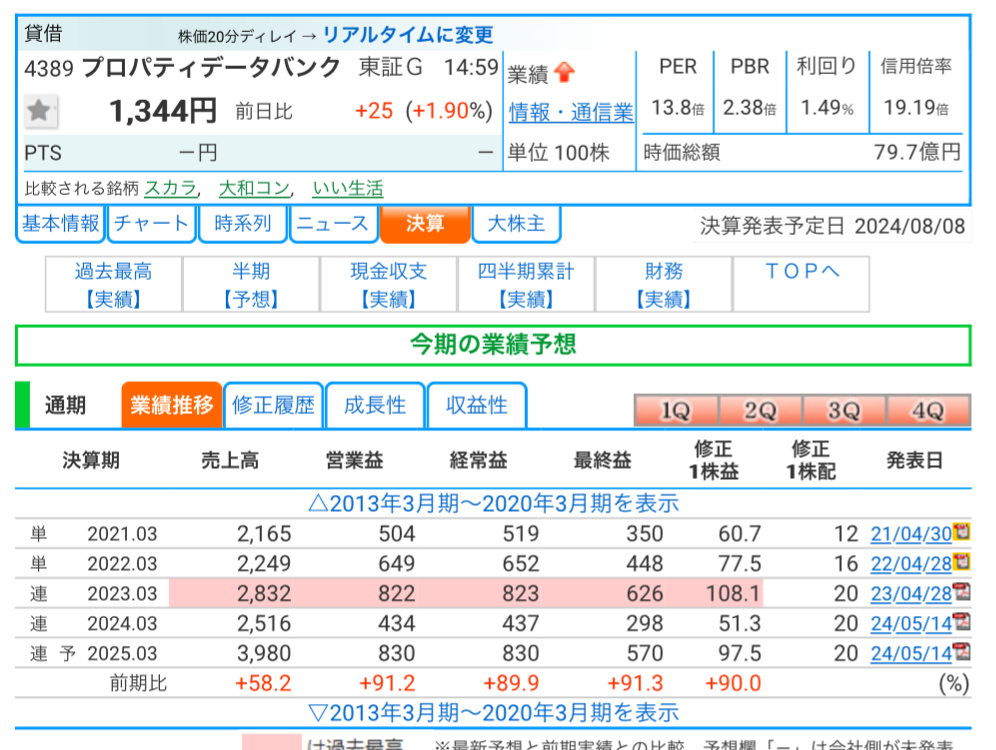This screenshot has height=750, width=996.
Task: Select the 4Q quarter button
Action: tap(929, 410)
